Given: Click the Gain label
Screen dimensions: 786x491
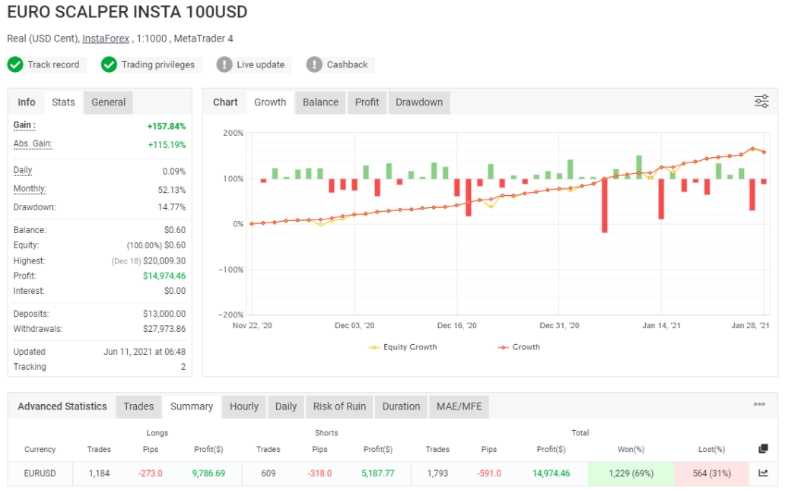Looking at the screenshot, I should [x=24, y=125].
